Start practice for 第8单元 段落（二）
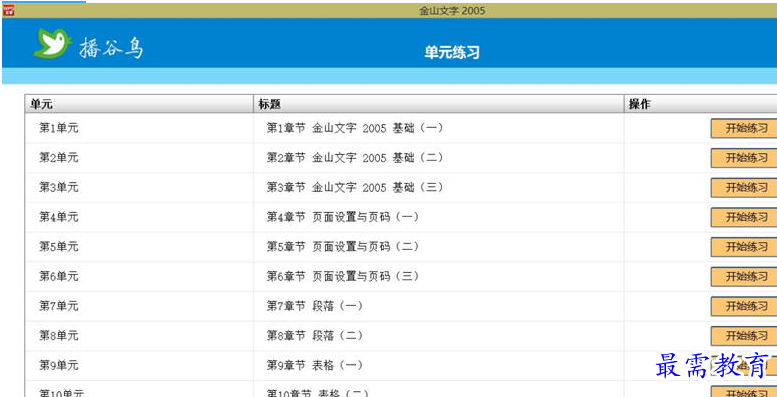This screenshot has width=777, height=397. (744, 336)
